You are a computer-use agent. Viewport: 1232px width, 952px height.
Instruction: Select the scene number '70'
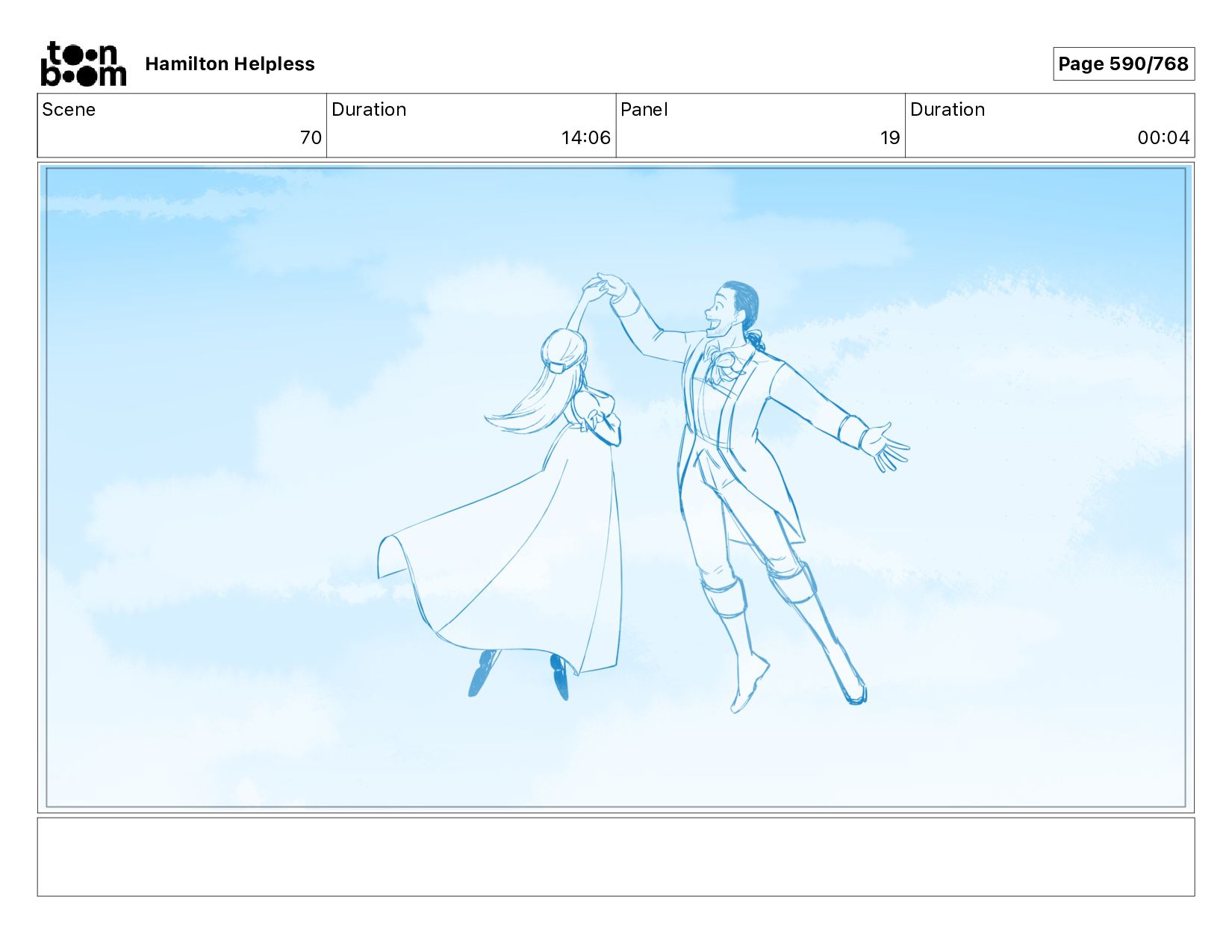coord(311,138)
